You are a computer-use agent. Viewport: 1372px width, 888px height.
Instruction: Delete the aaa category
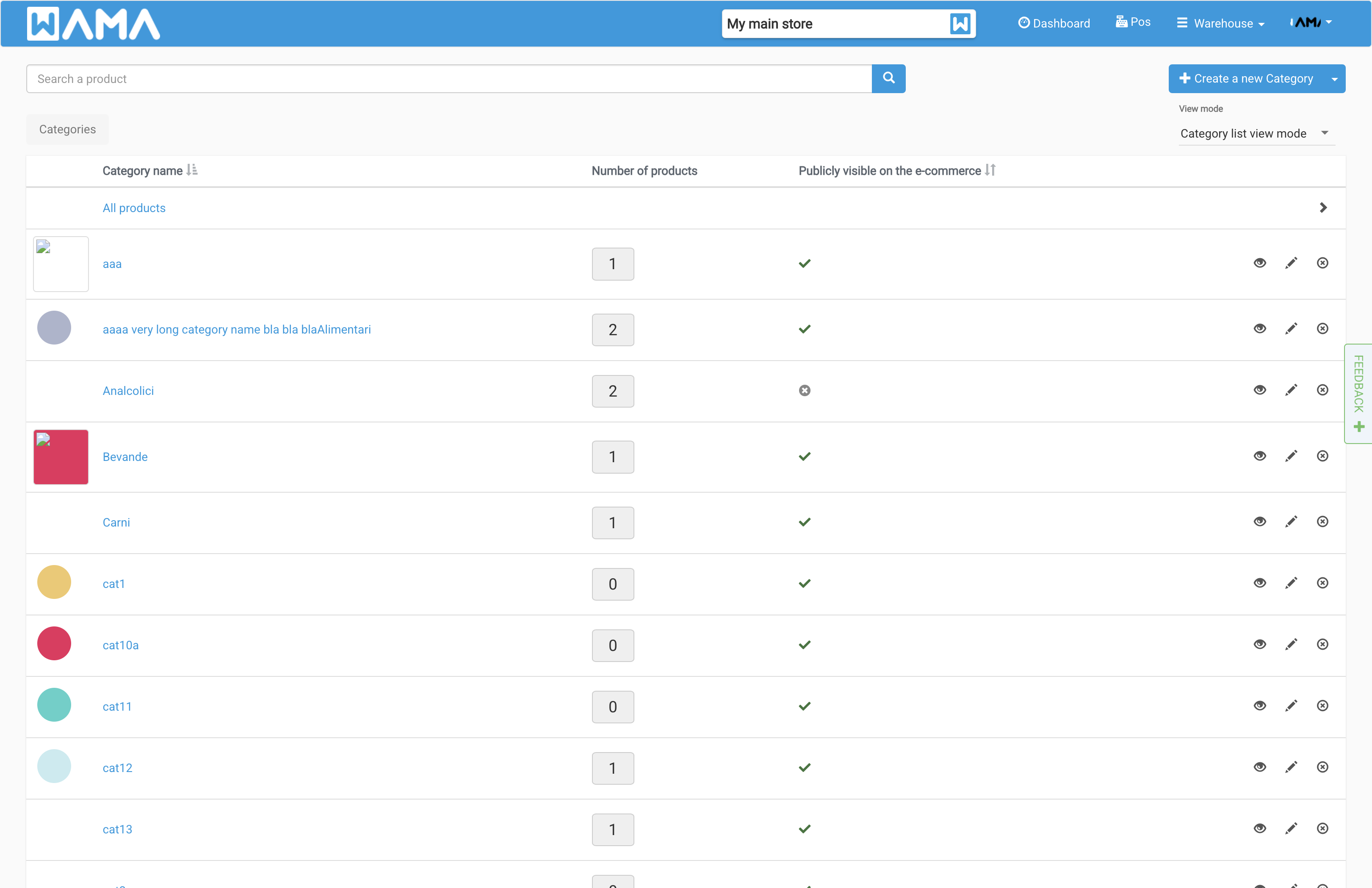coord(1322,263)
